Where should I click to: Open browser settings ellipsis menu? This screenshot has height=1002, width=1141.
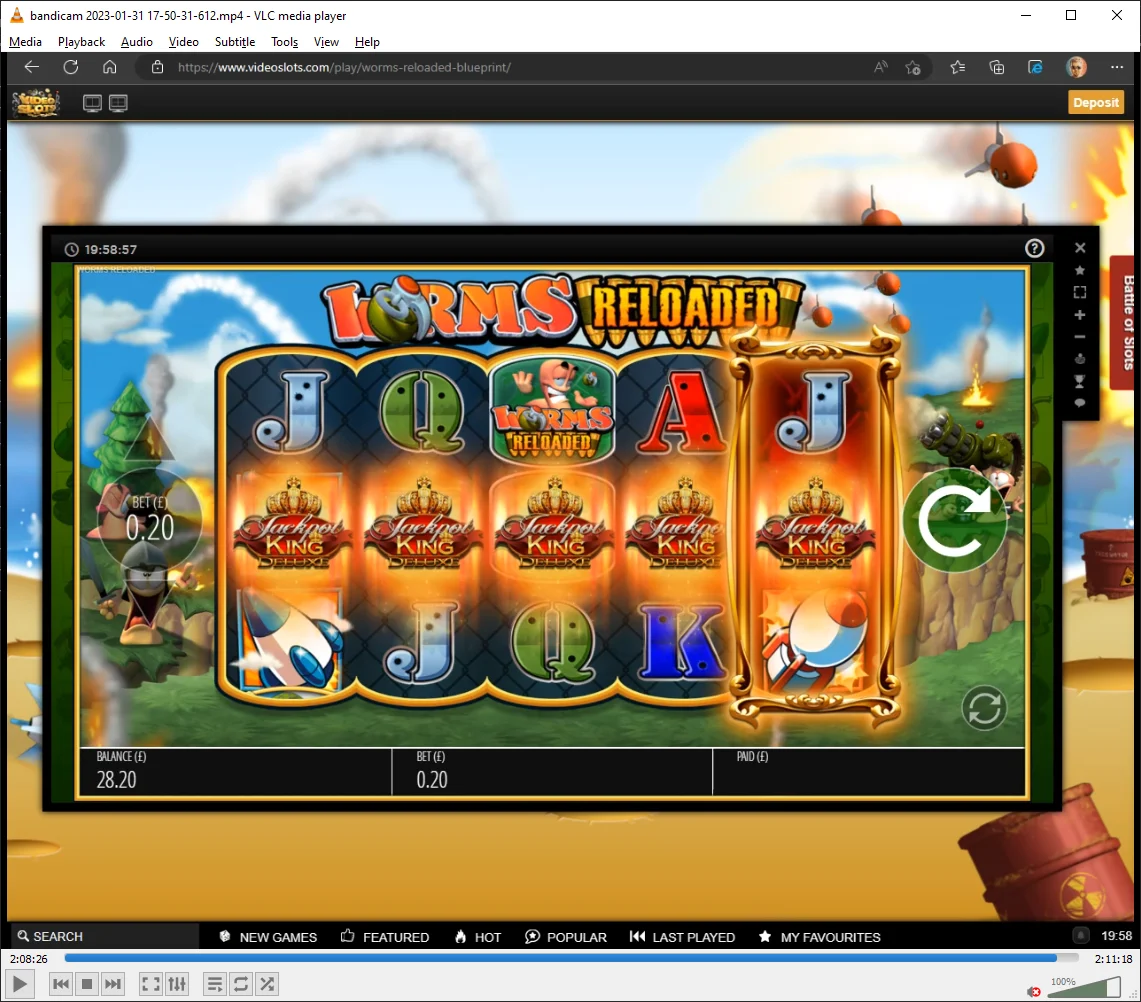click(x=1117, y=67)
